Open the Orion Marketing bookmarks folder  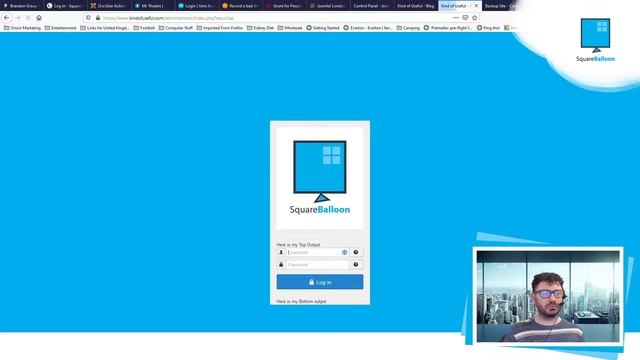coord(22,28)
